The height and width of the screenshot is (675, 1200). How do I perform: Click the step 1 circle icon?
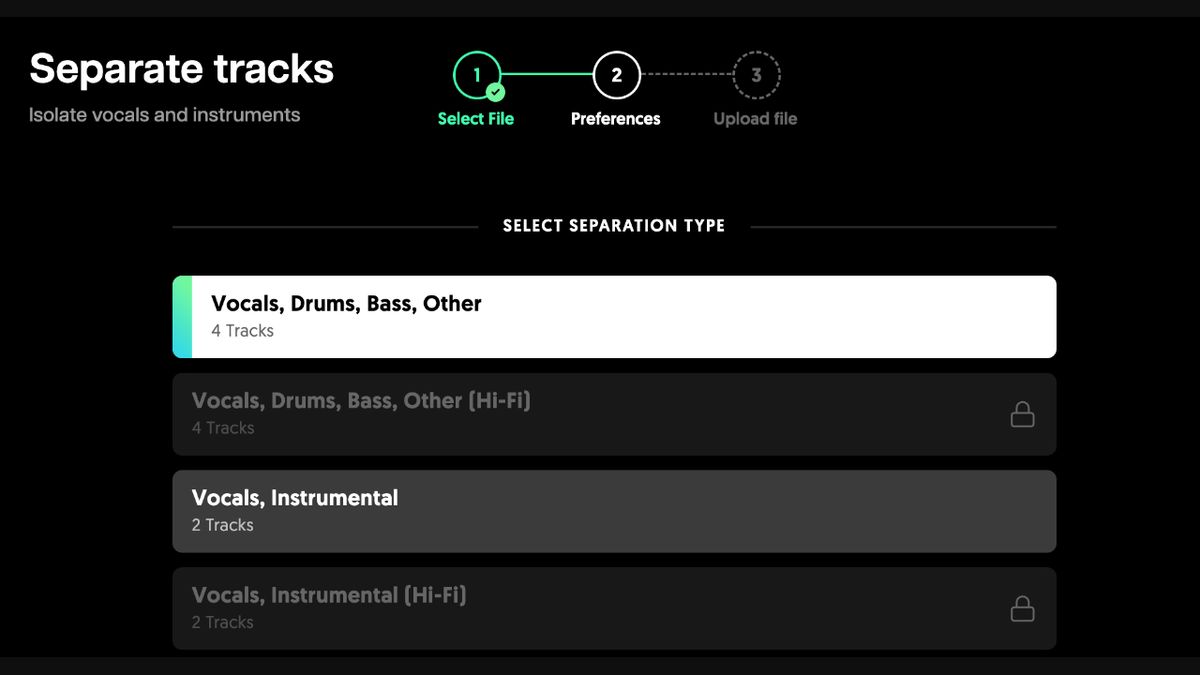tap(477, 74)
